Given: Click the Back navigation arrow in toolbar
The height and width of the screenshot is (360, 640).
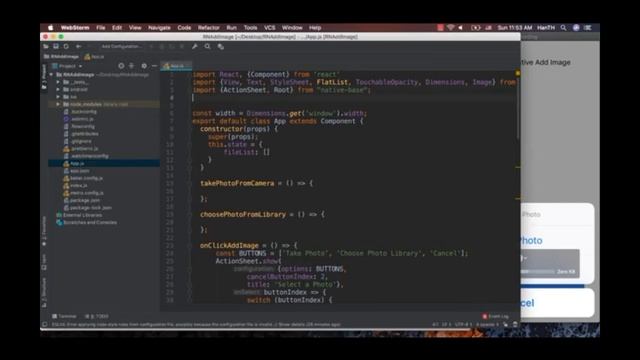Looking at the screenshot, I should click(78, 47).
